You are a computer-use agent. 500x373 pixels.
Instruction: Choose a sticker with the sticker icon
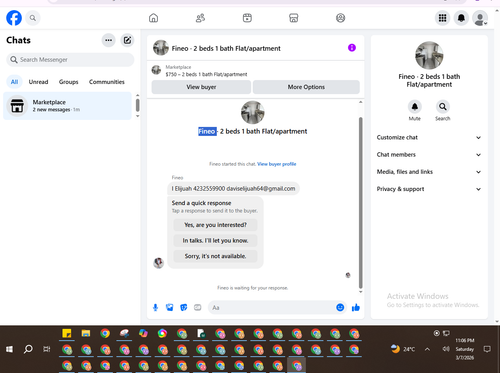(184, 307)
